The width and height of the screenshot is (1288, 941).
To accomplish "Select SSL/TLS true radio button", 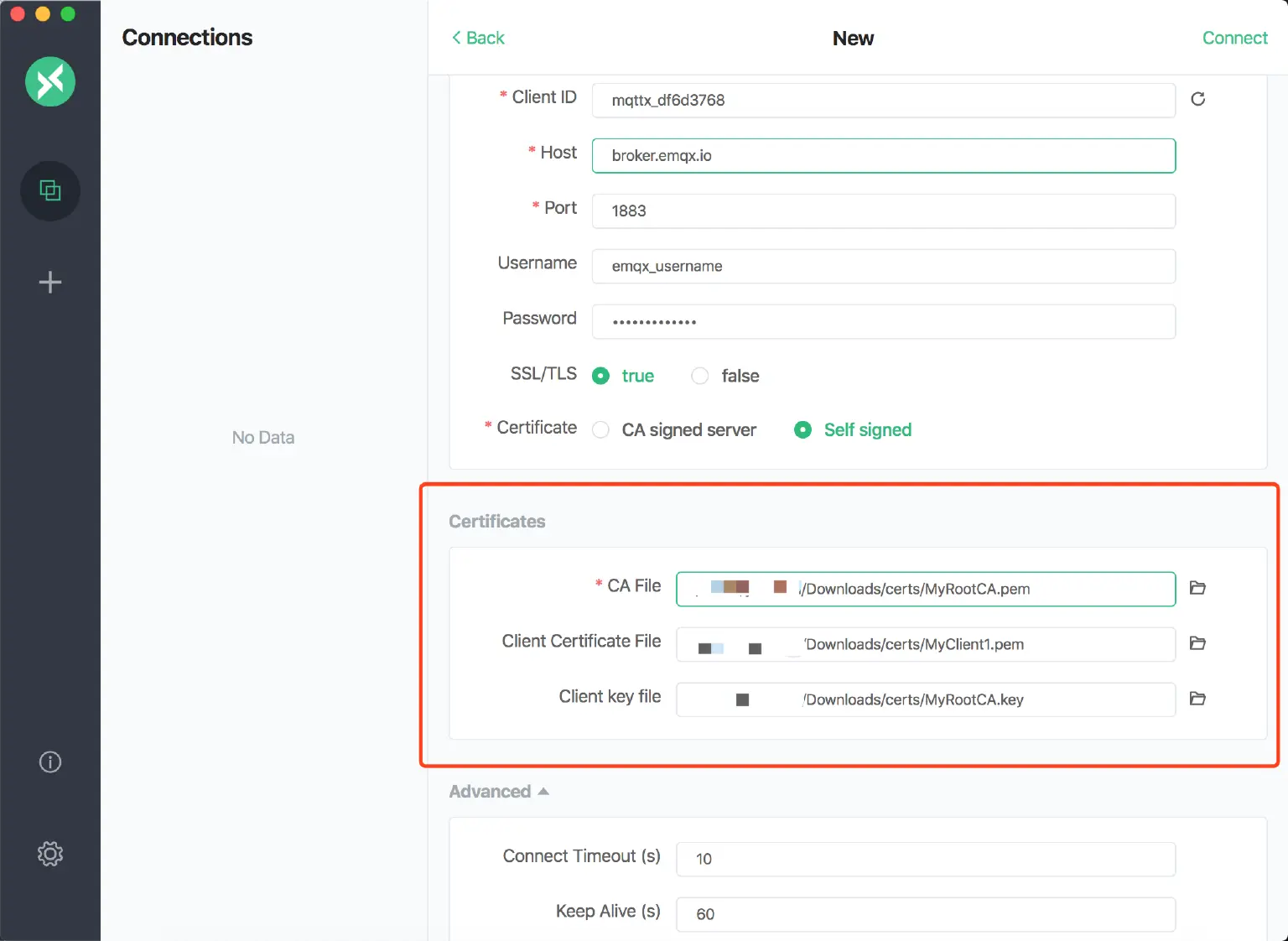I will [601, 376].
